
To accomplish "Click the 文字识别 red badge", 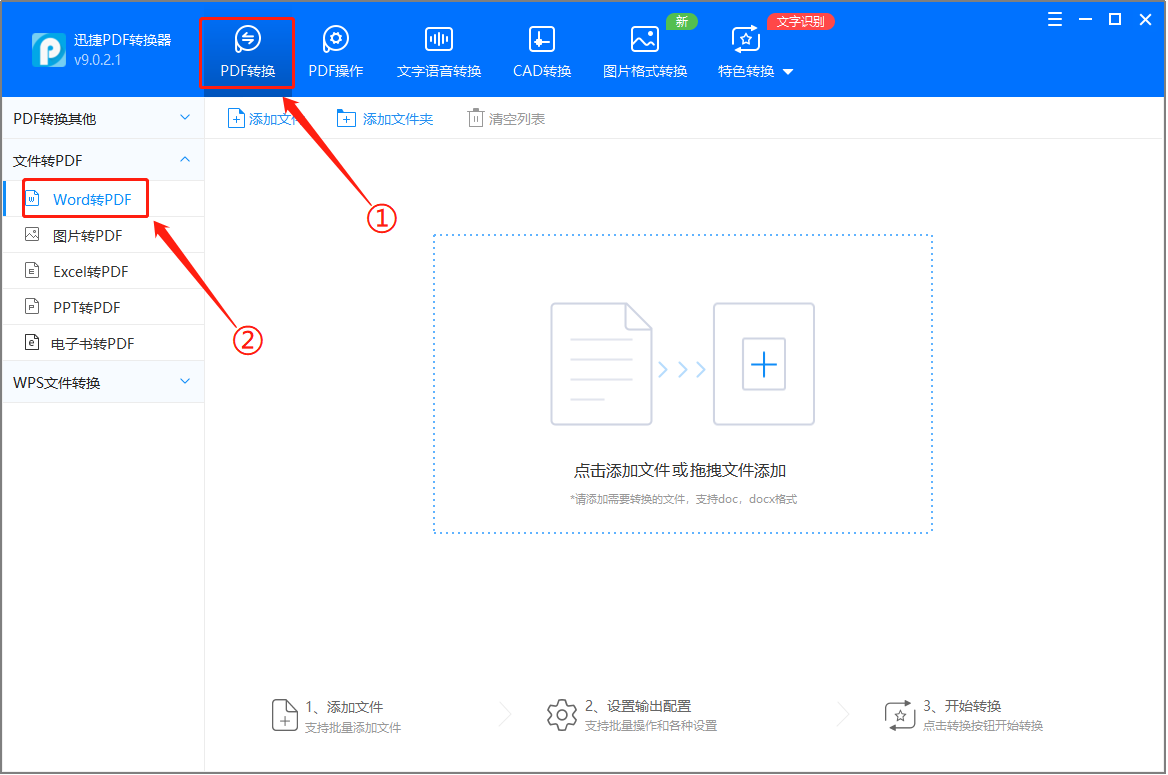I will click(x=800, y=22).
